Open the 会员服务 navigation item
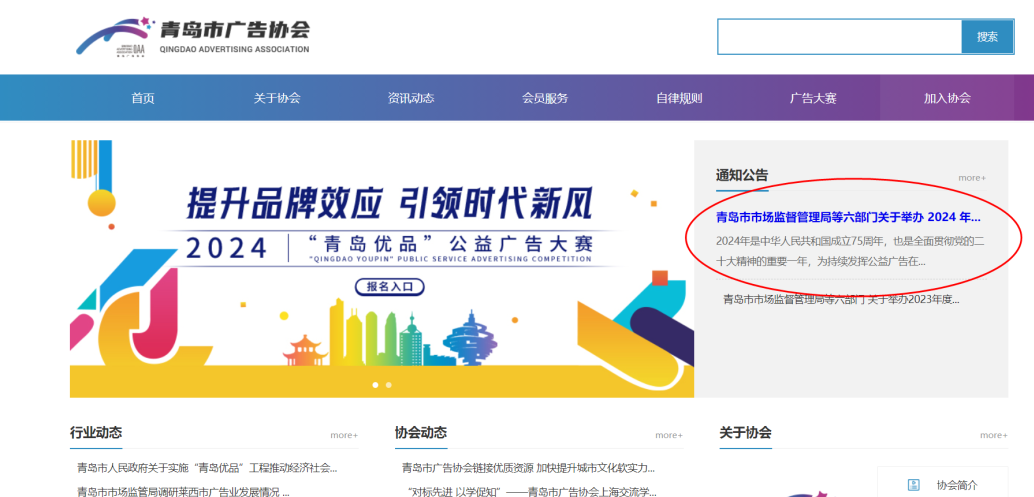The image size is (1034, 497). point(545,98)
